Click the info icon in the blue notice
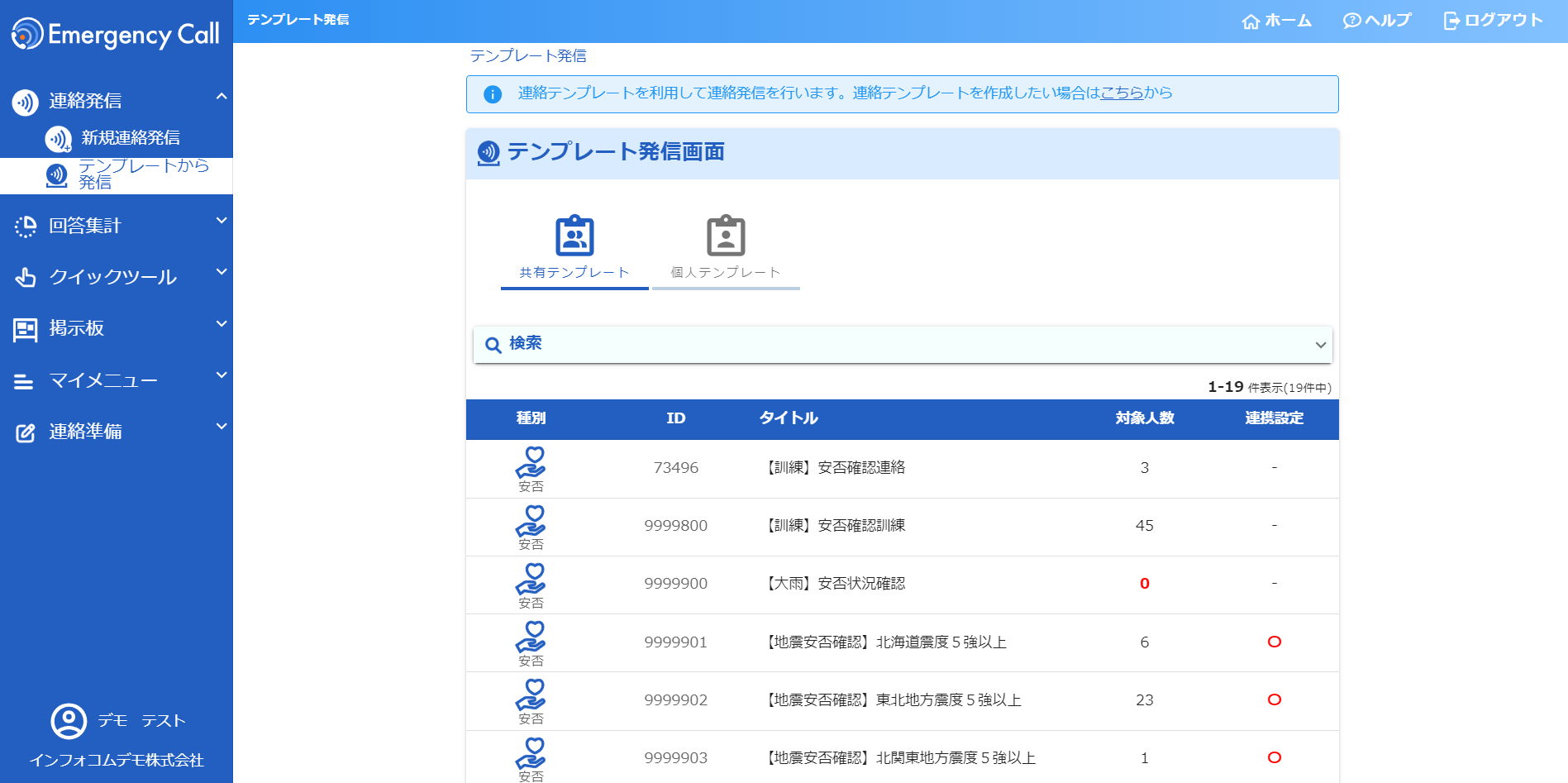Image resolution: width=1568 pixels, height=783 pixels. [x=493, y=94]
